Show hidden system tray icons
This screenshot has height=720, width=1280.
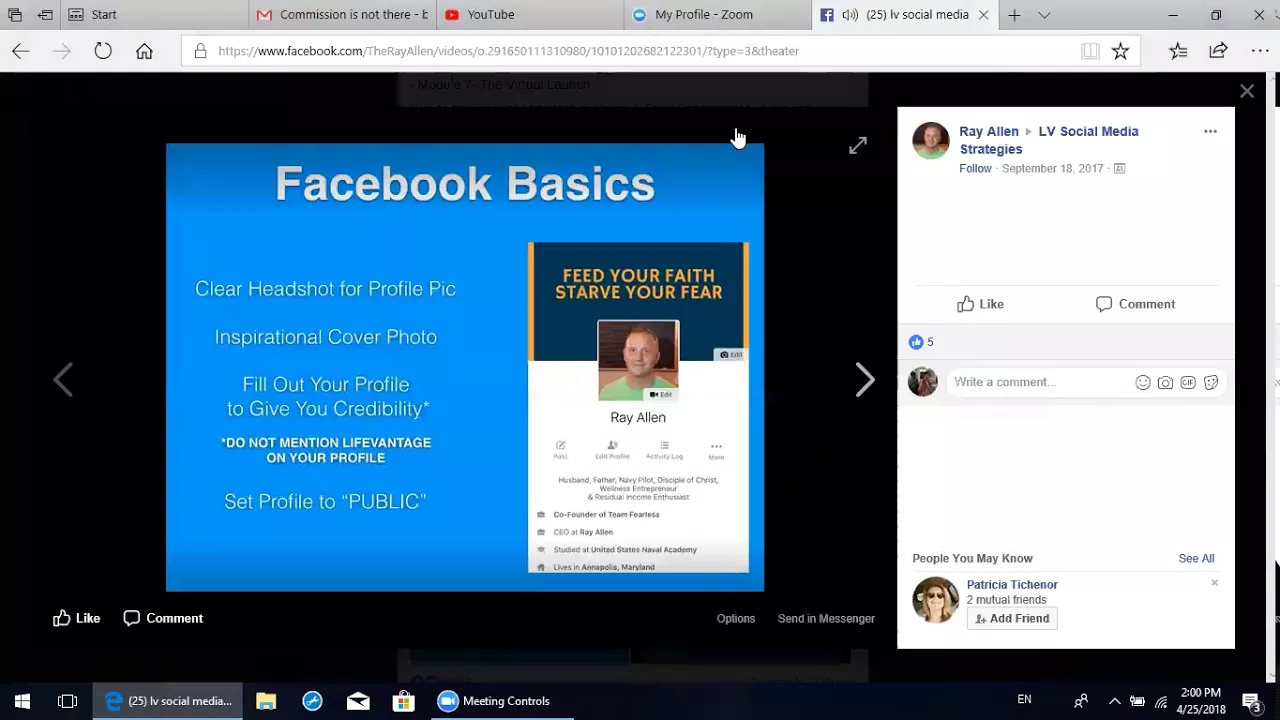(1114, 701)
